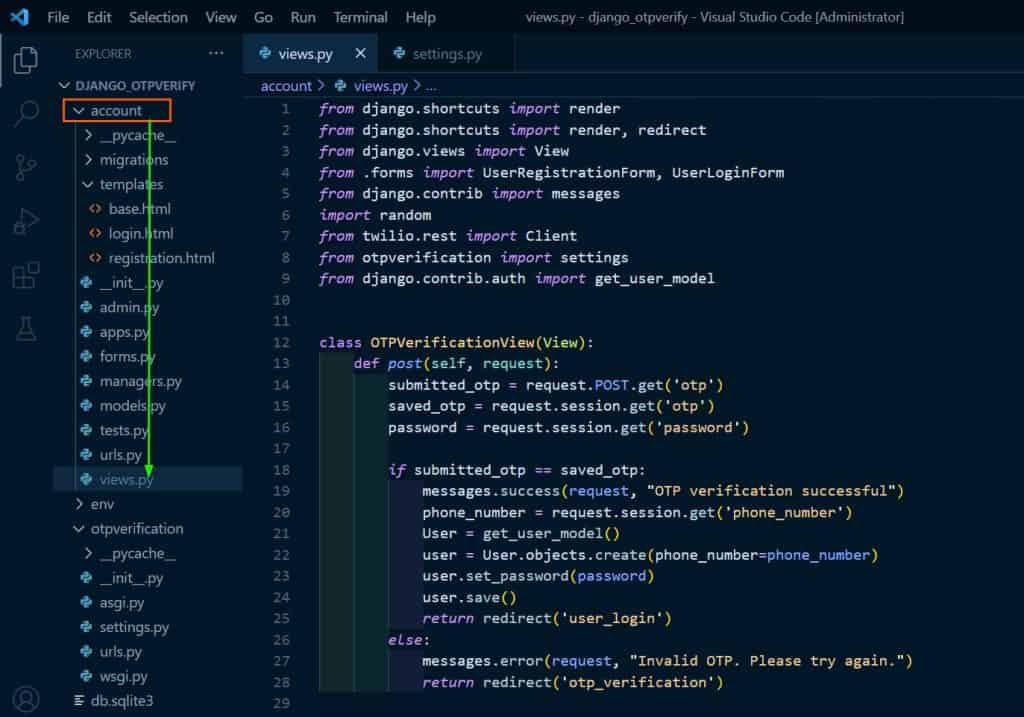
Task: Open the Edit menu
Action: pos(99,18)
